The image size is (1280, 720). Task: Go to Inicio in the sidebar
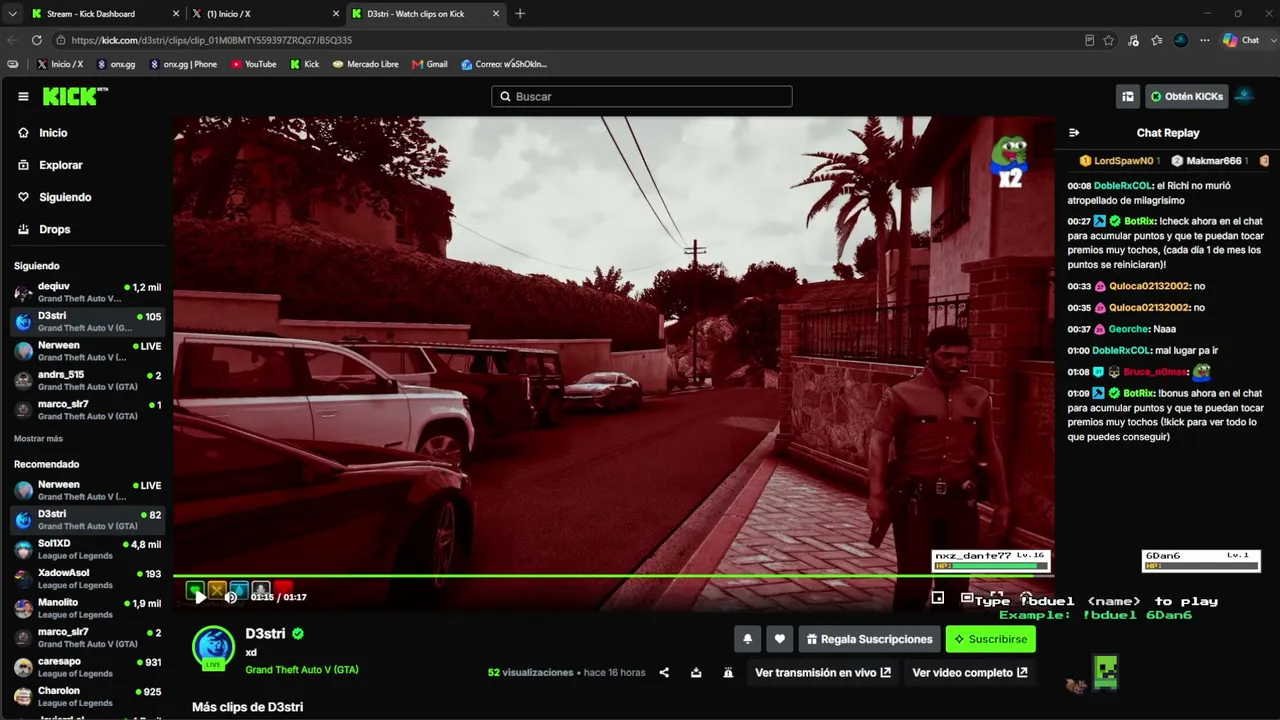(x=53, y=132)
